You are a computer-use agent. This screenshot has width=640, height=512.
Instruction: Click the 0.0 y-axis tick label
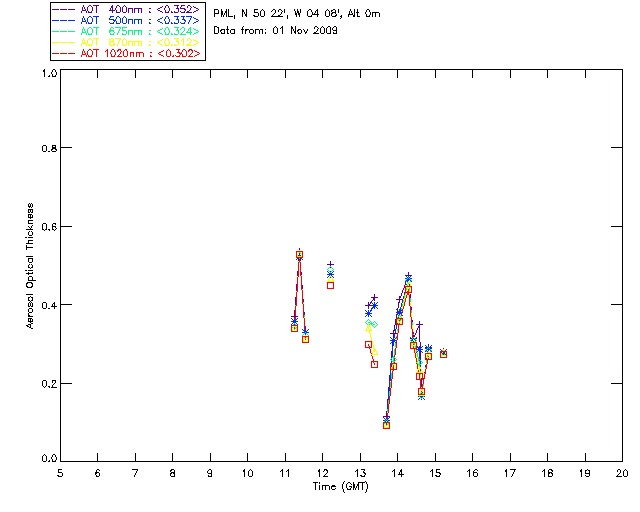(x=49, y=459)
